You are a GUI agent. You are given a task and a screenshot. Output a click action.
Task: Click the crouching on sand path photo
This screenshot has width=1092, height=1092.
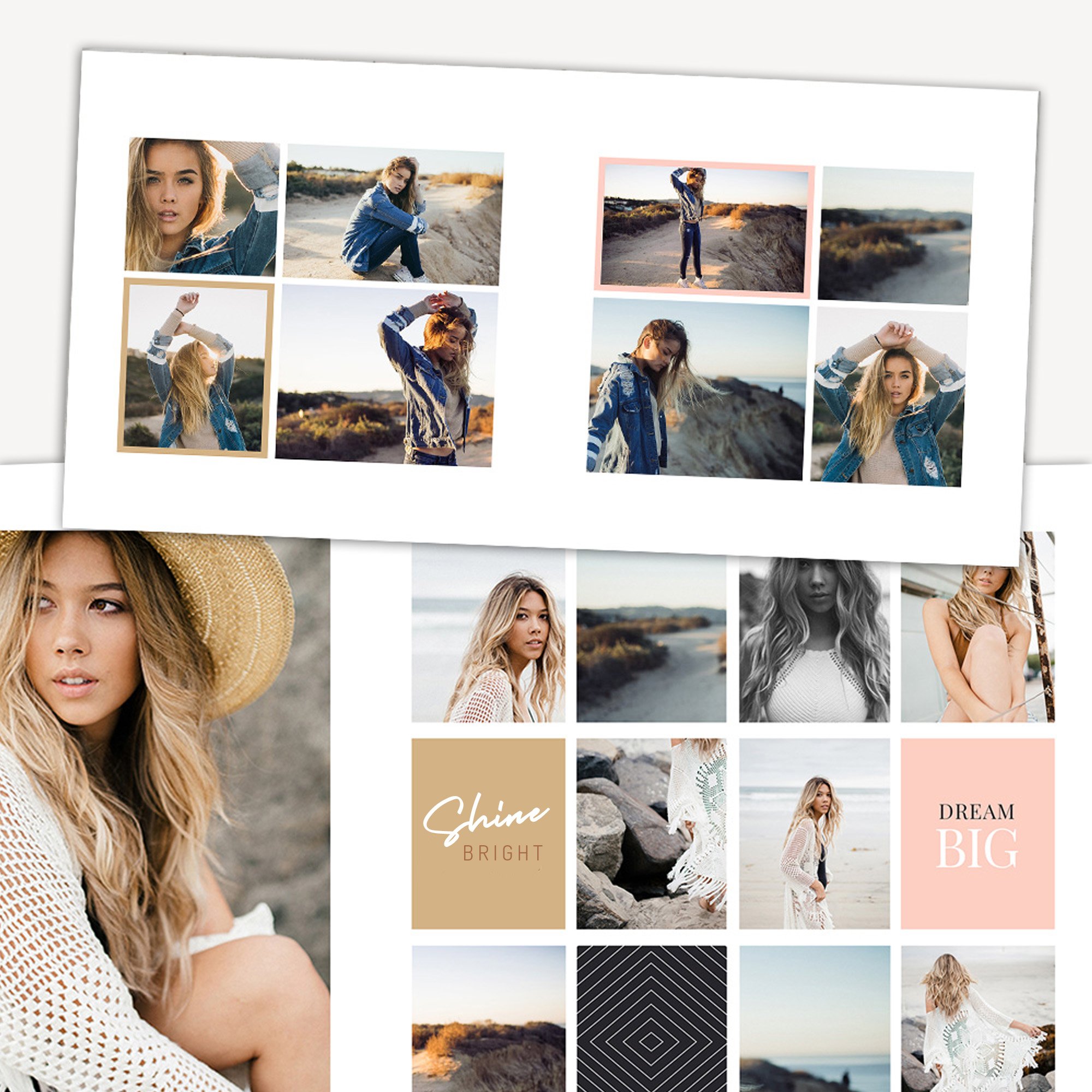392,215
